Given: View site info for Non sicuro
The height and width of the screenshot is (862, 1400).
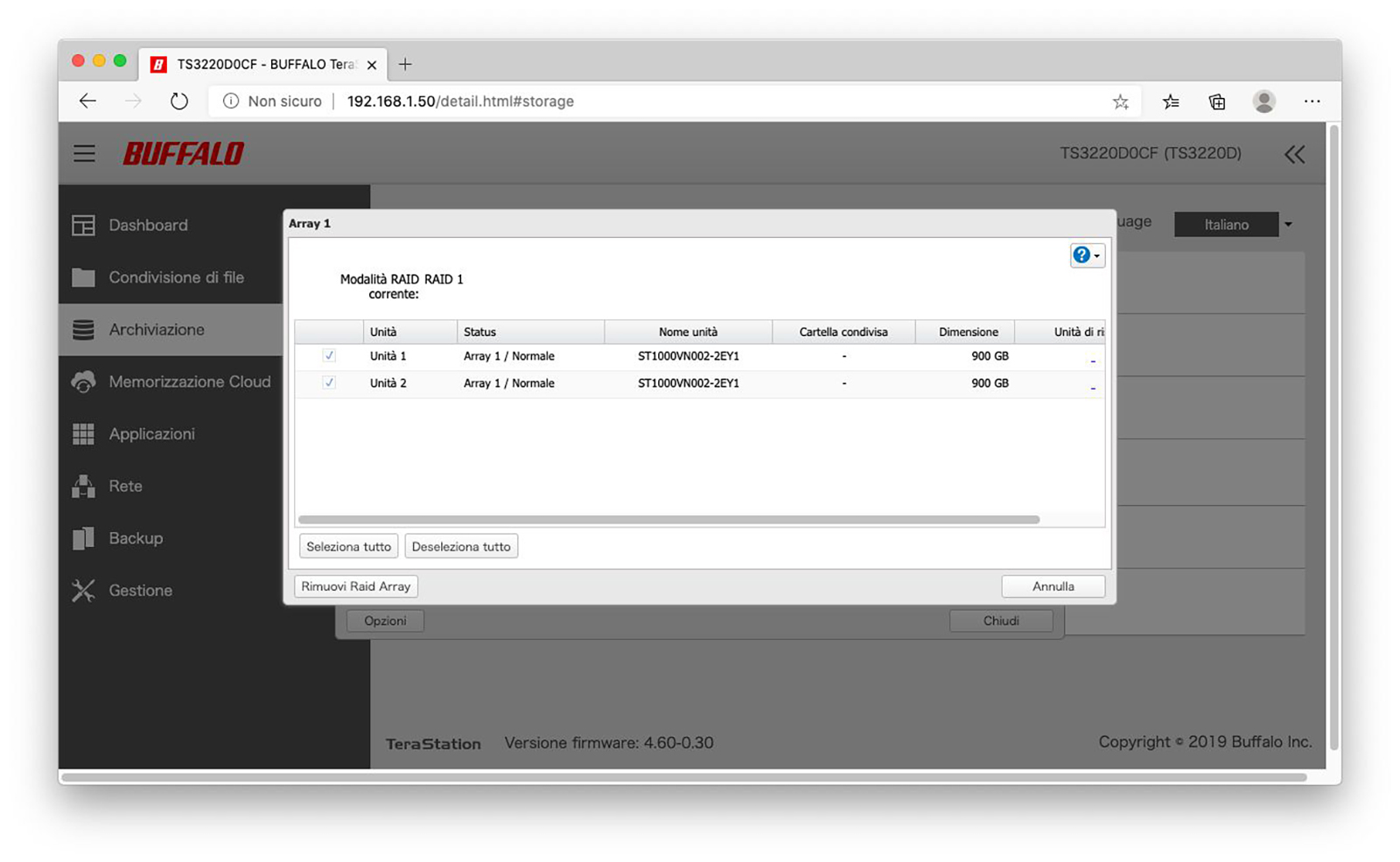Looking at the screenshot, I should pos(273,102).
